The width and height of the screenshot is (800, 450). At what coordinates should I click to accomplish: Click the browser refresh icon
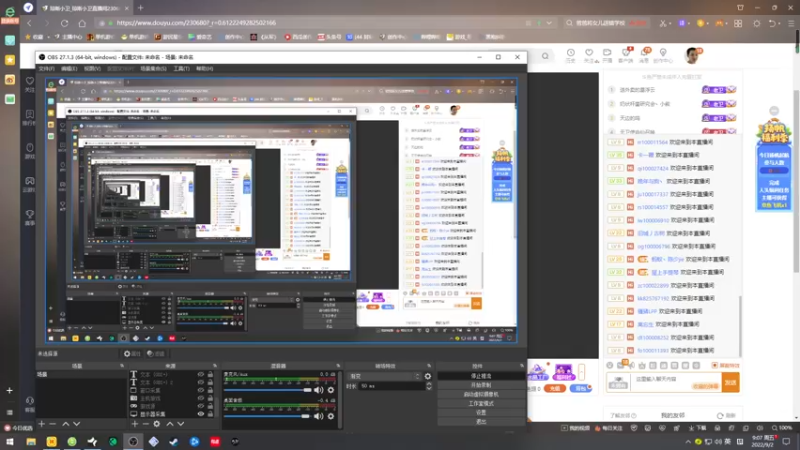pos(64,23)
